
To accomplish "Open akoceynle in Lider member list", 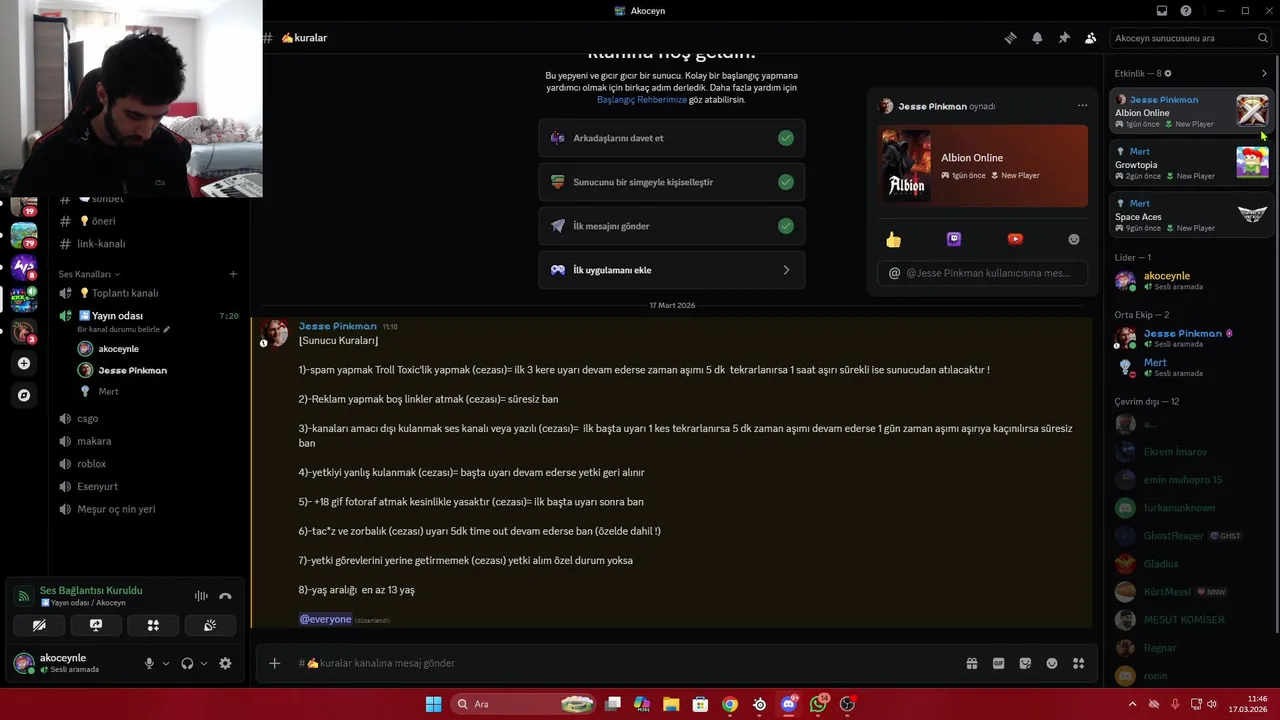I will pos(1191,281).
